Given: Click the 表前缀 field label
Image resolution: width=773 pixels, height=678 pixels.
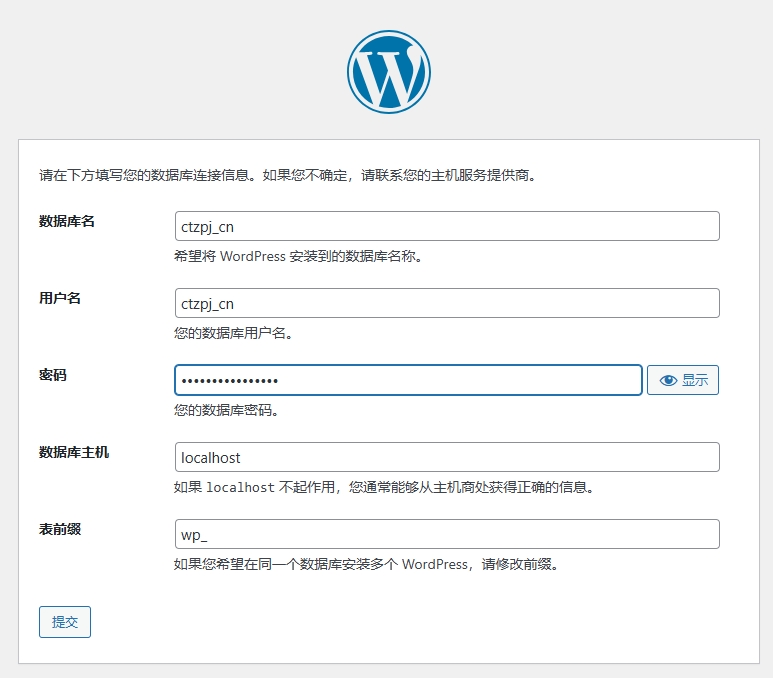Looking at the screenshot, I should point(60,529).
